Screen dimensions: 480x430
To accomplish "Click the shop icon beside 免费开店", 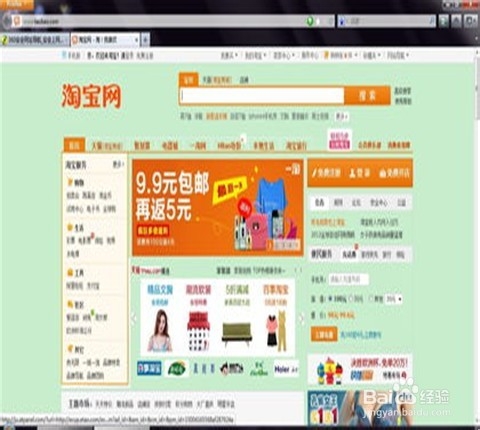I will click(x=382, y=173).
